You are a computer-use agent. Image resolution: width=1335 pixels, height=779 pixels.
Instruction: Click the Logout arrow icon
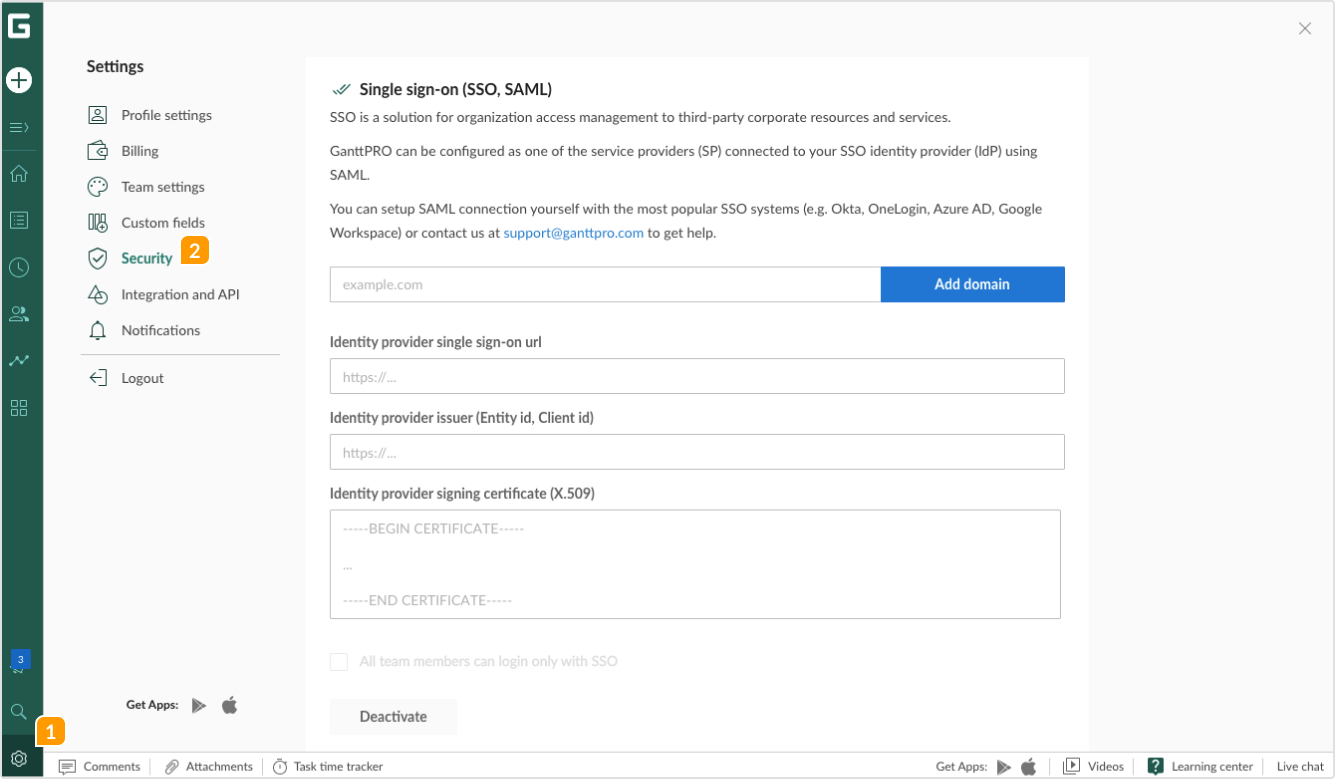point(97,378)
